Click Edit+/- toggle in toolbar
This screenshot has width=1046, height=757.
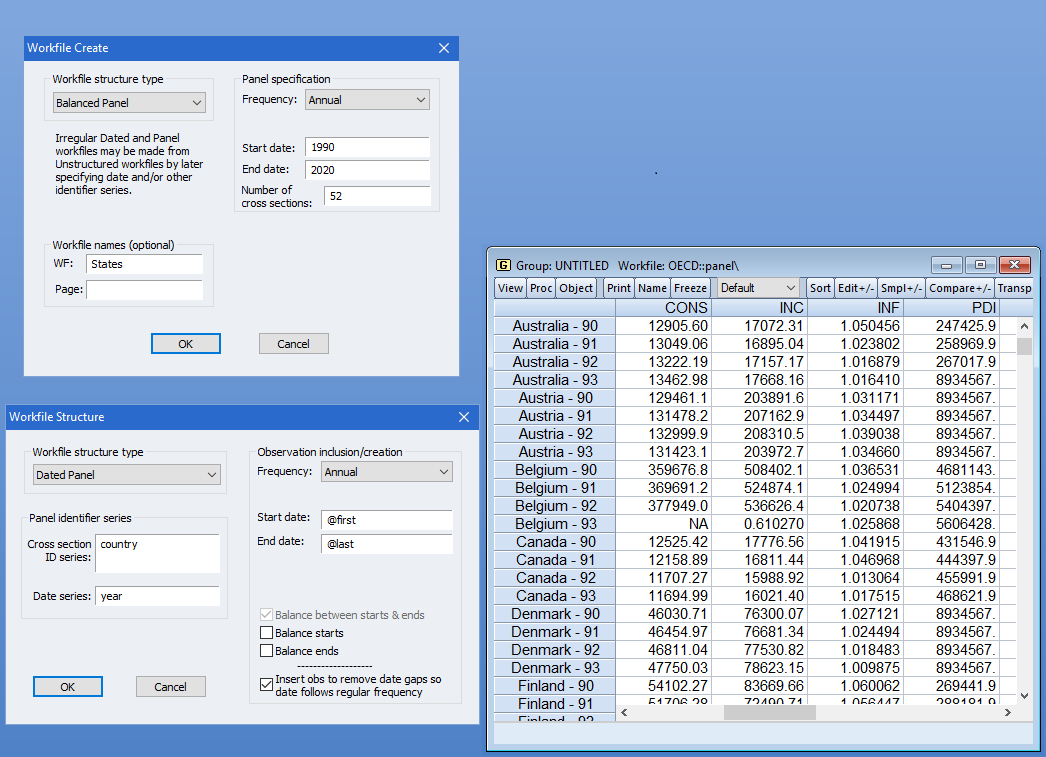(856, 288)
